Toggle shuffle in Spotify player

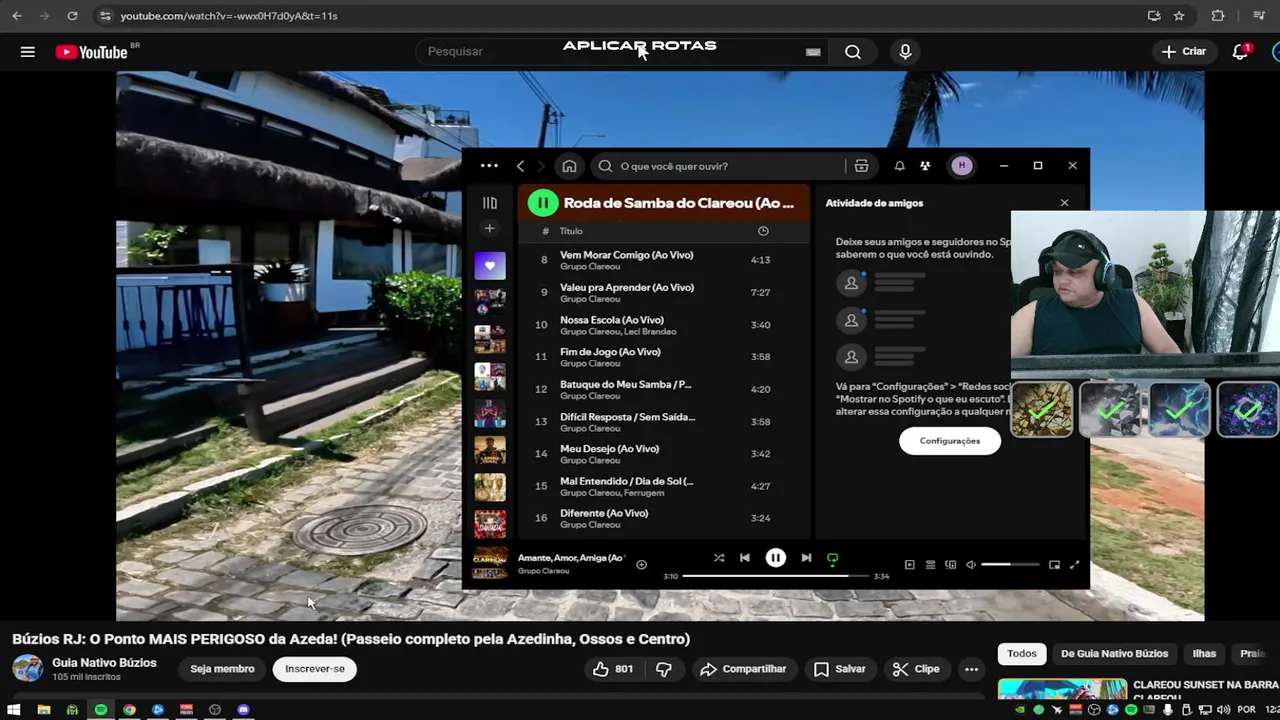click(719, 558)
